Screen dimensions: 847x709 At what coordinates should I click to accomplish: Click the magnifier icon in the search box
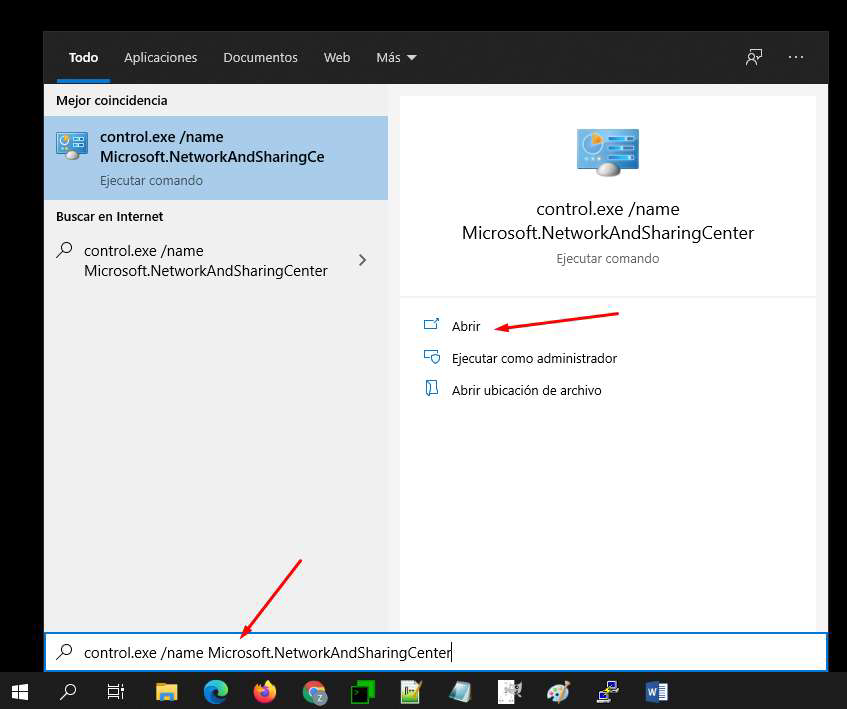[64, 652]
